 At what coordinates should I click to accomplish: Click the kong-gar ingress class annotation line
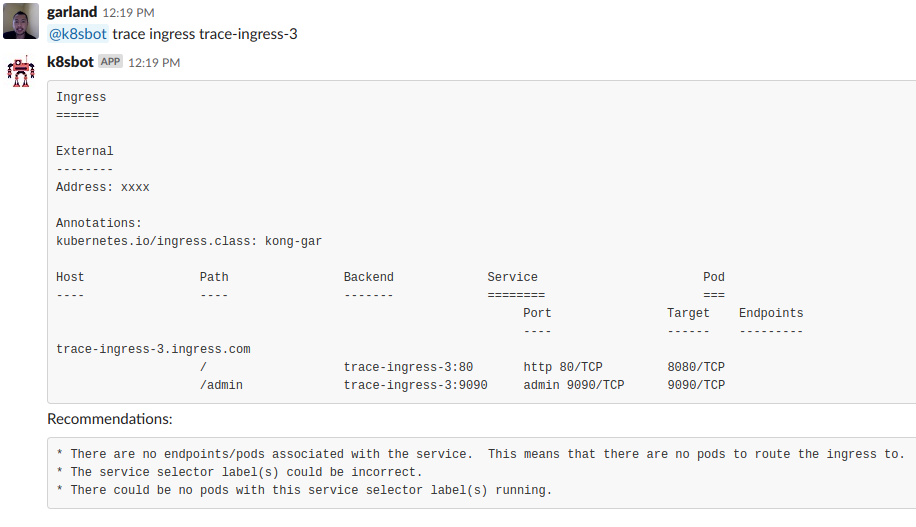point(189,241)
